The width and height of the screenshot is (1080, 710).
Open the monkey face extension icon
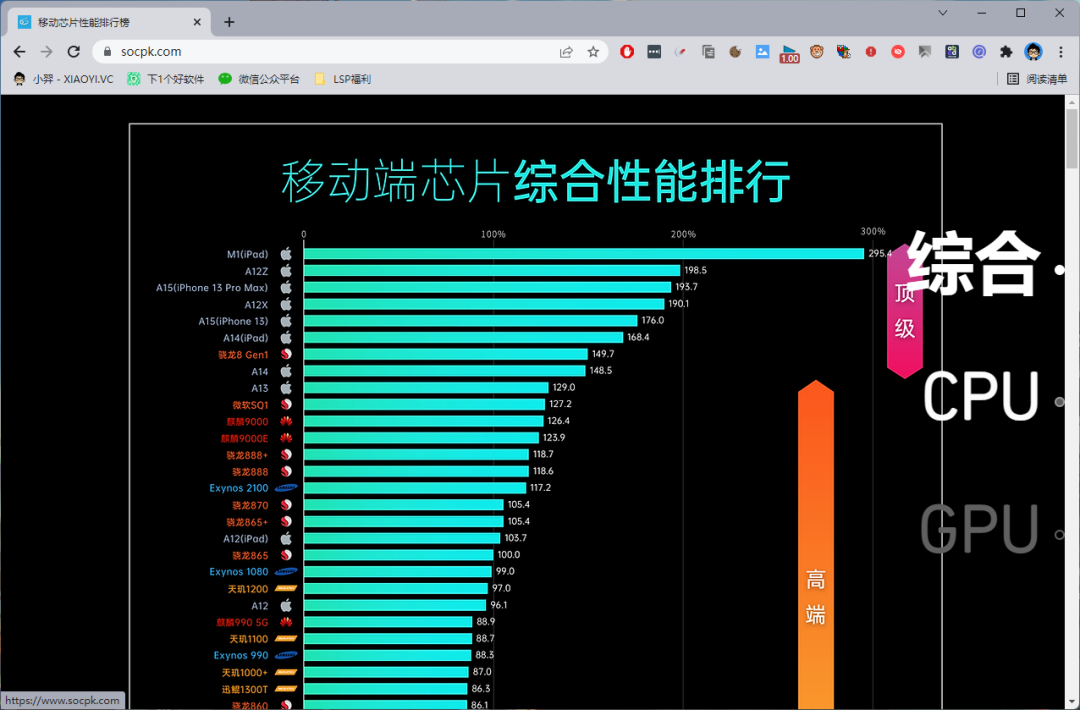coord(817,52)
